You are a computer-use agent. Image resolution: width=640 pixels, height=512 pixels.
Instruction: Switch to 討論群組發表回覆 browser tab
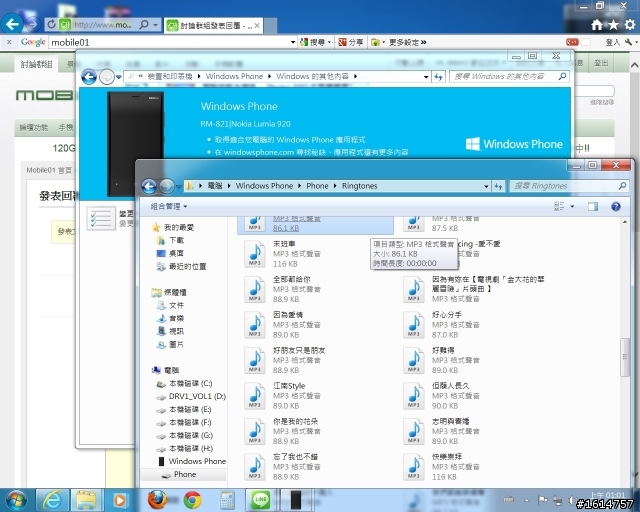point(214,26)
